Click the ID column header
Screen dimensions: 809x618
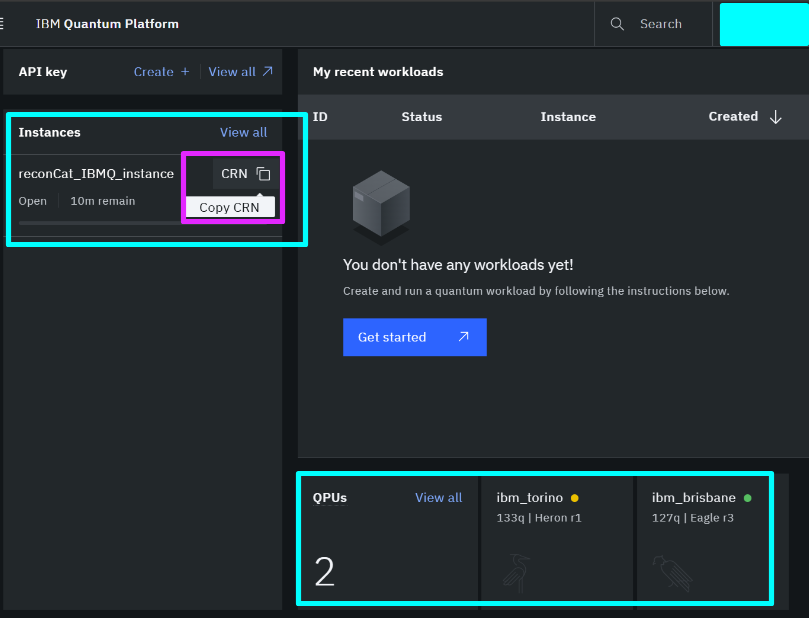point(320,117)
